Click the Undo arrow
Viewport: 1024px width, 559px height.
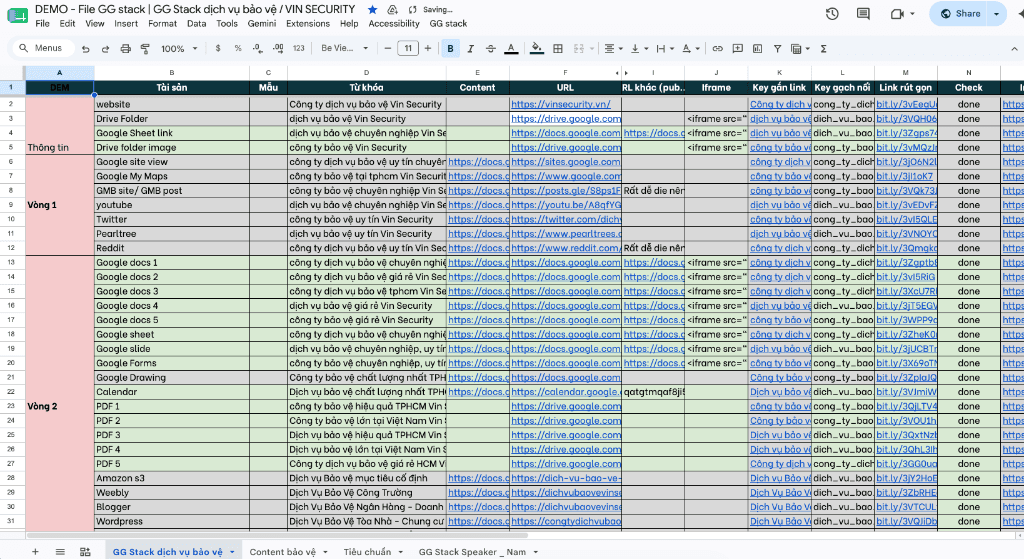click(86, 49)
